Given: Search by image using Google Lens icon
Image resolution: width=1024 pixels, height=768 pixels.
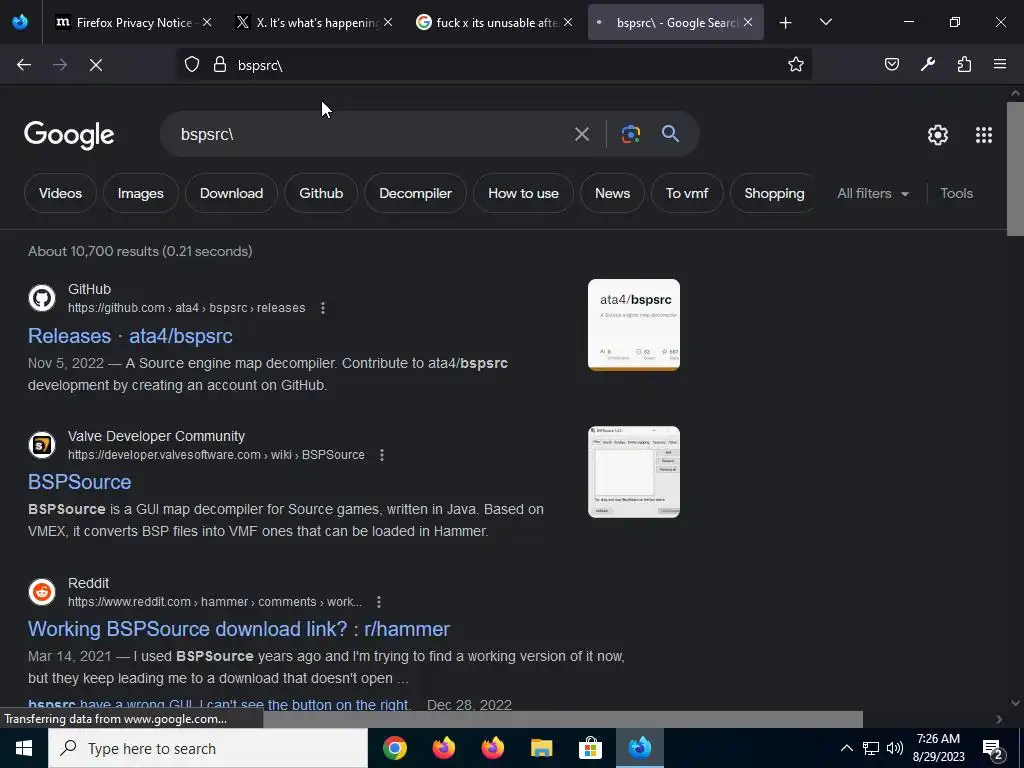Looking at the screenshot, I should (630, 135).
